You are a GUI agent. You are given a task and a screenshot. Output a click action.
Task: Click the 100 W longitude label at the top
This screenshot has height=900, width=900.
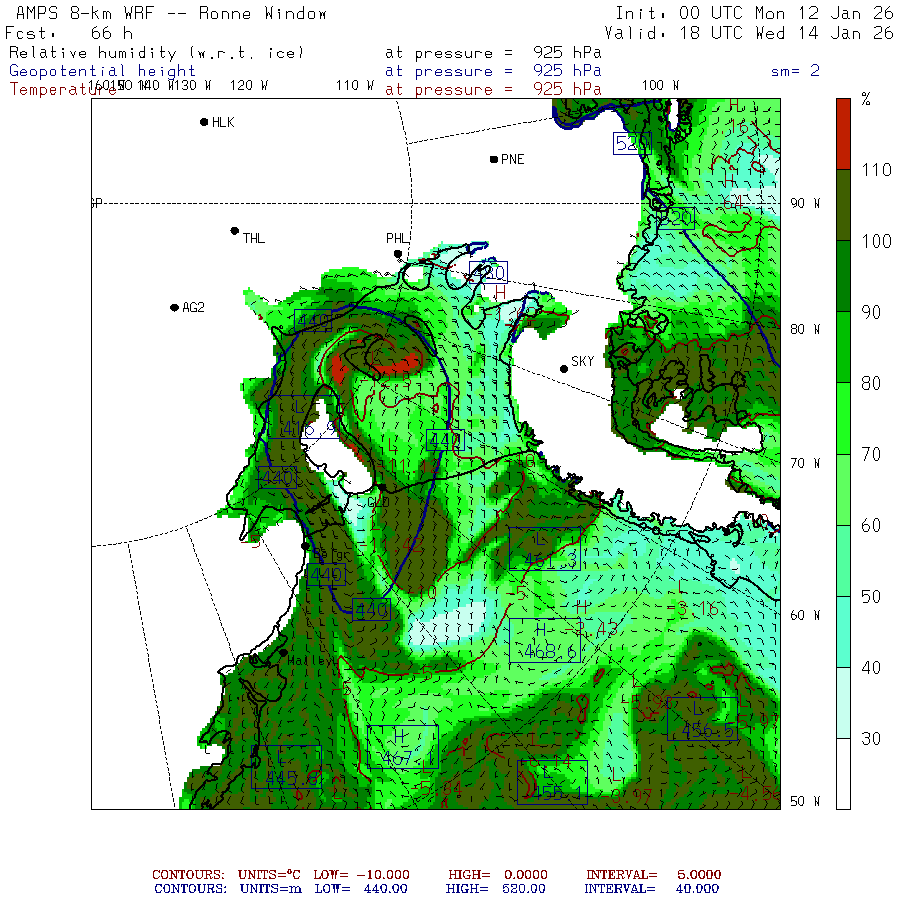click(x=660, y=86)
